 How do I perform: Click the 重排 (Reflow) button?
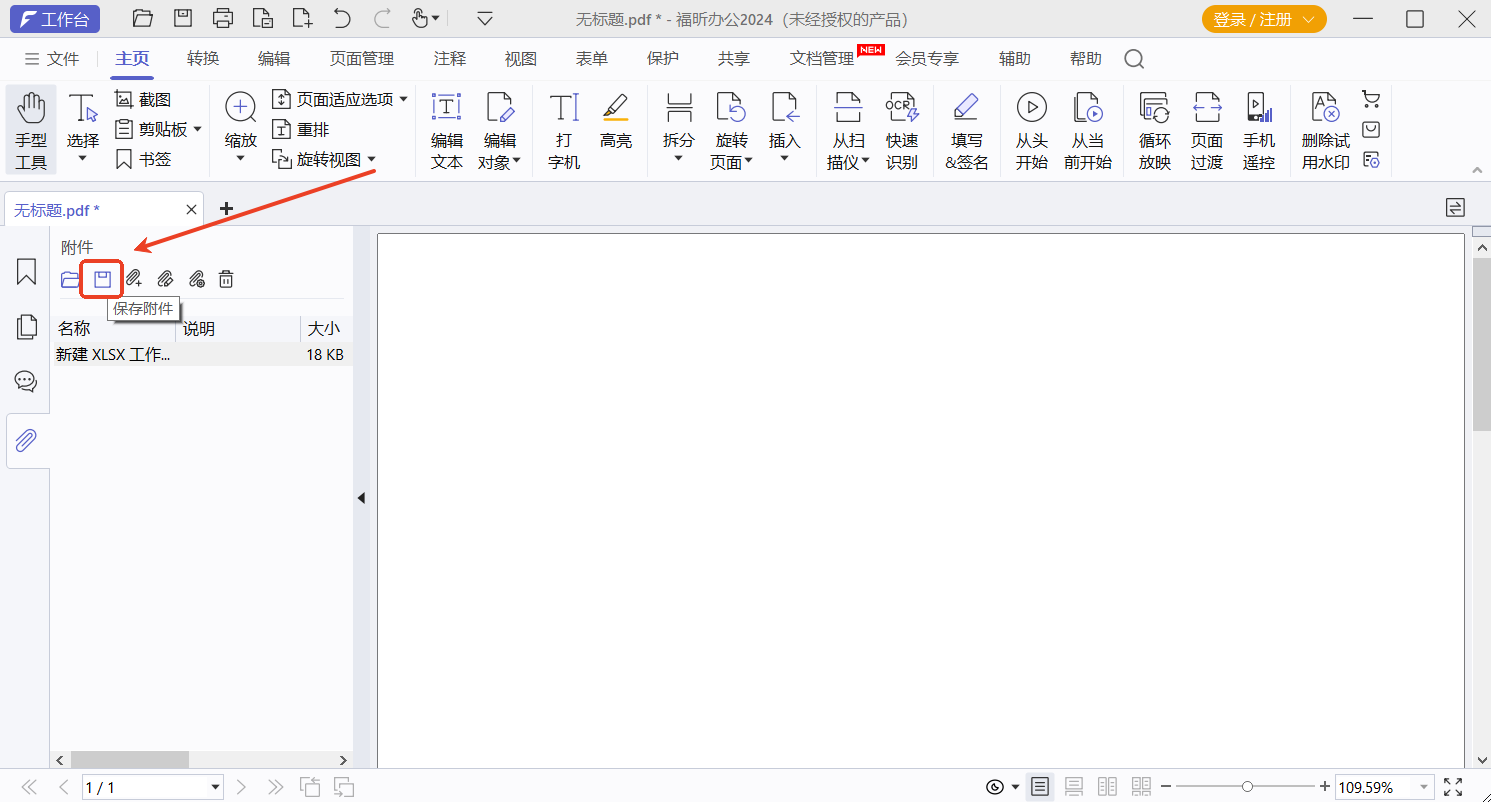pos(300,128)
